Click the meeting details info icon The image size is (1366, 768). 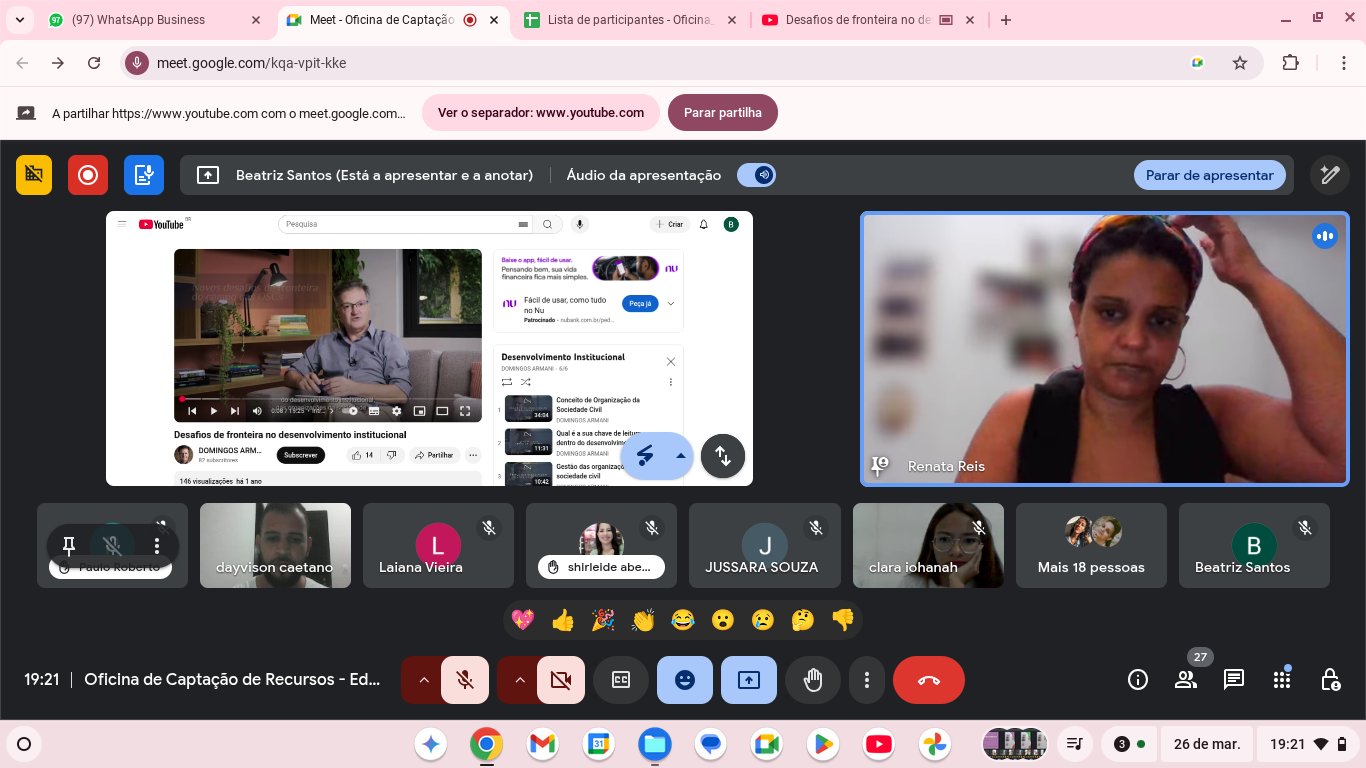point(1138,680)
